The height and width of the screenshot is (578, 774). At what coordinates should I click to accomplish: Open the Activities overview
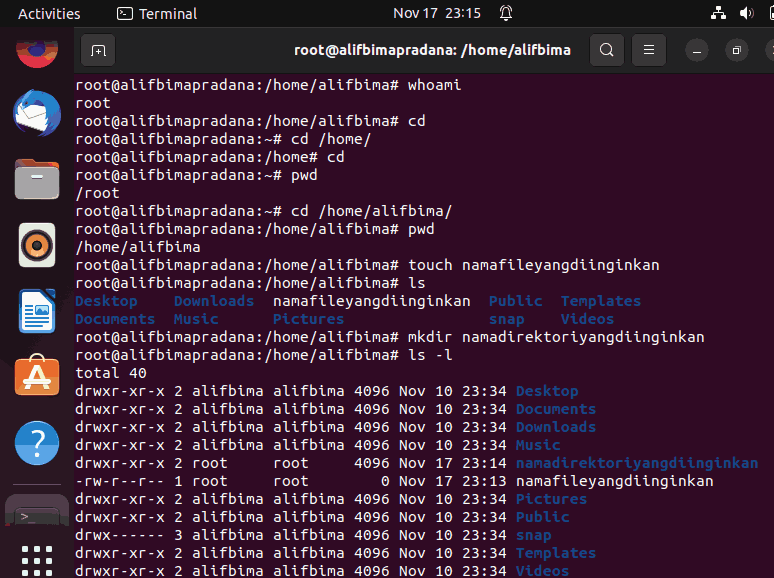coord(49,13)
